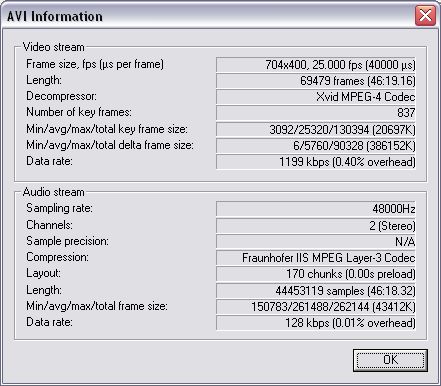Click the OK button
The image size is (441, 386).
pos(390,360)
